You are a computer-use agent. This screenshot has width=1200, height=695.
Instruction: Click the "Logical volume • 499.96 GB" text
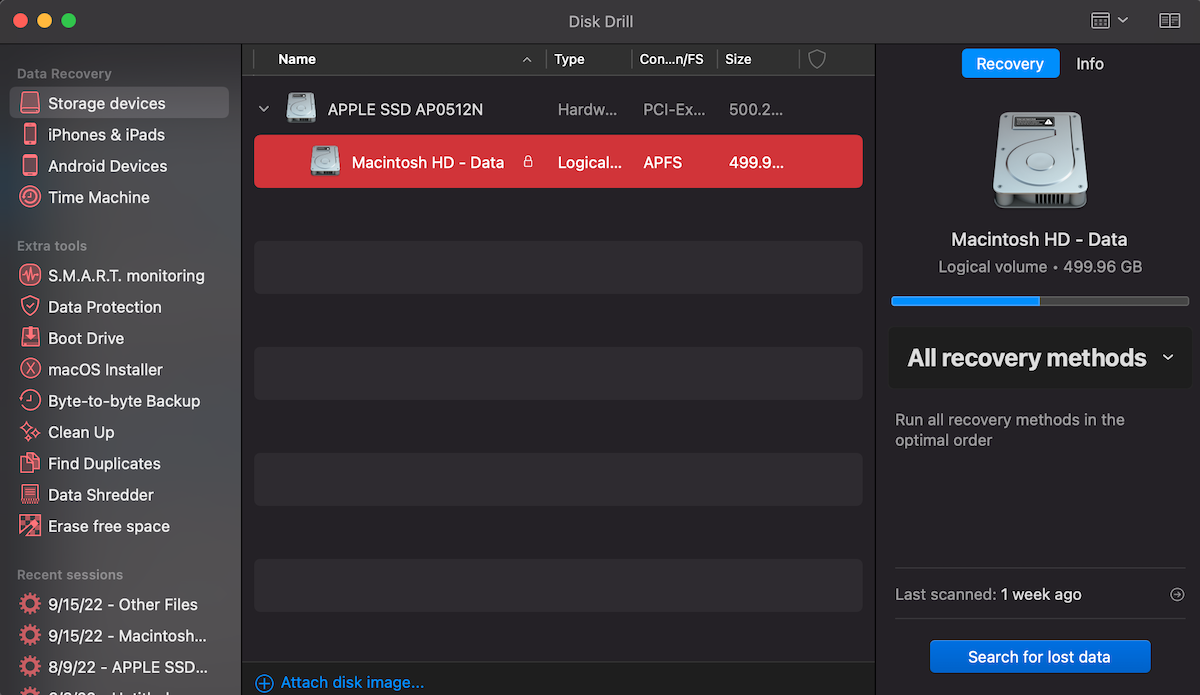1040,267
